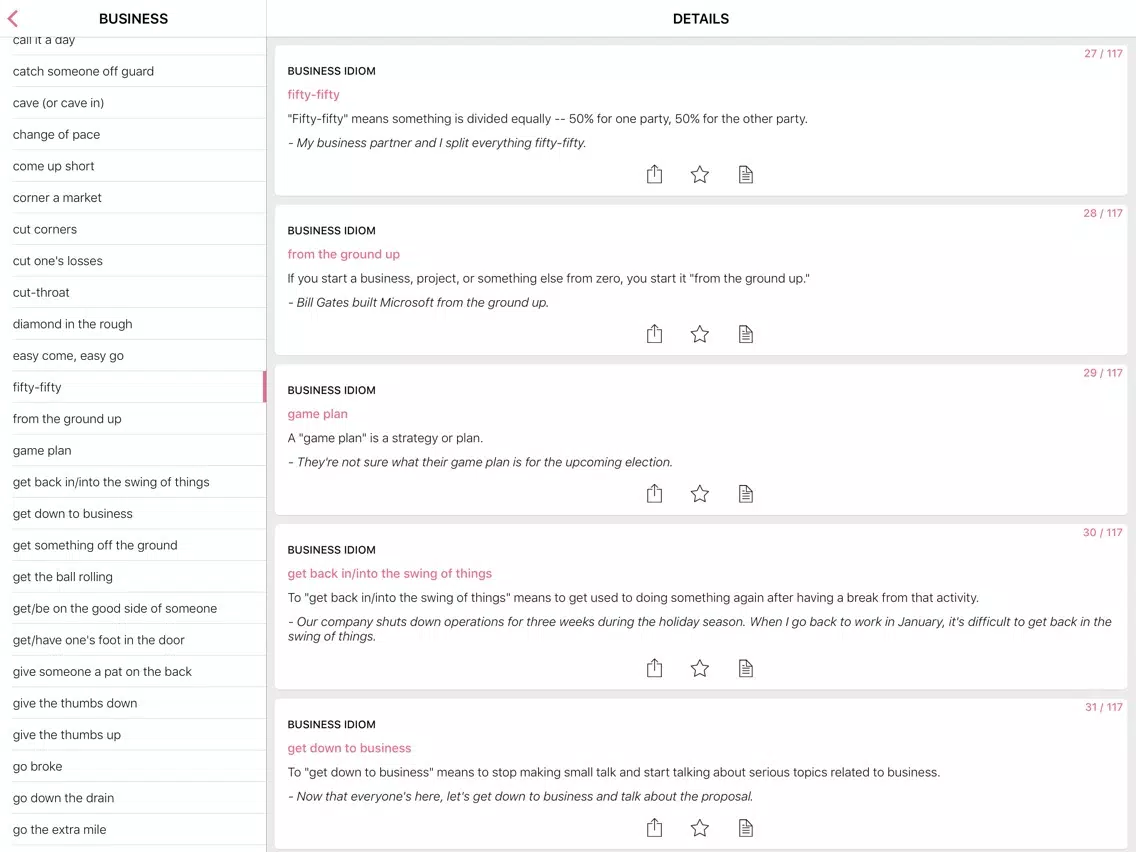Share the 'swing of things' idiom card
Viewport: 1136px width, 852px height.
pyautogui.click(x=654, y=668)
